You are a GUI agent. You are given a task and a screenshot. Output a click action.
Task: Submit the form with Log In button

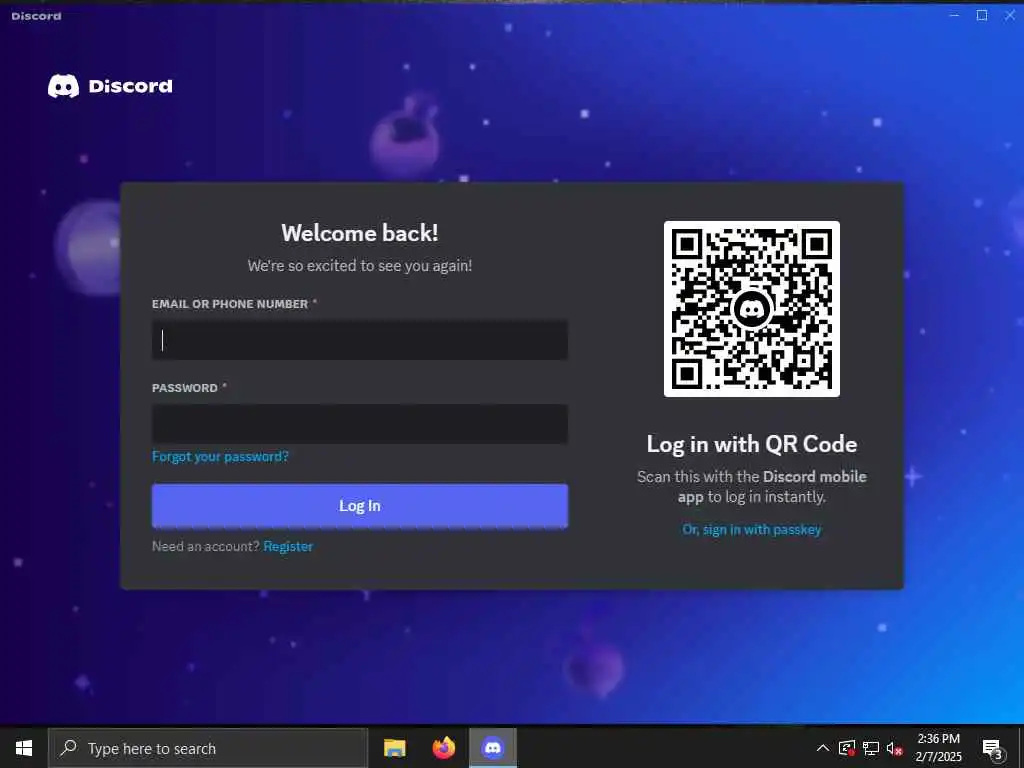[x=360, y=505]
